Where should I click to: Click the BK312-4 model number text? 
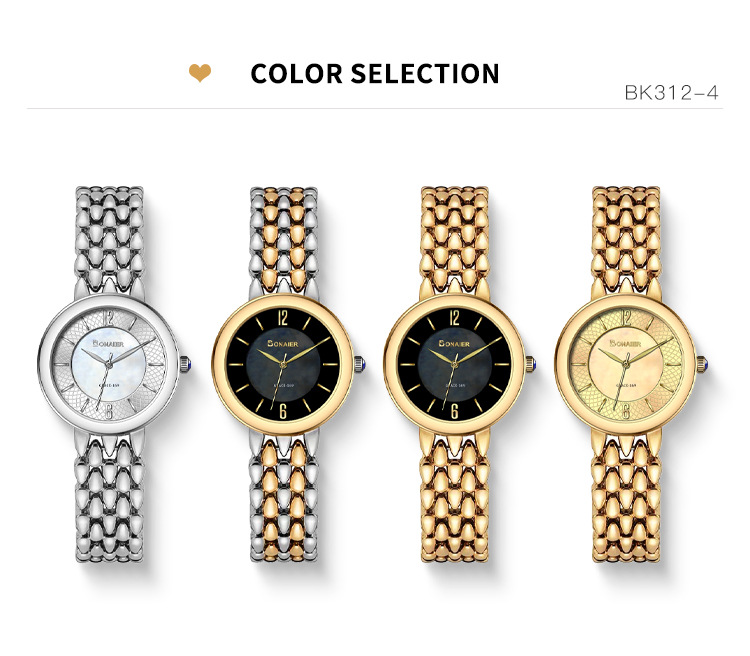click(671, 93)
